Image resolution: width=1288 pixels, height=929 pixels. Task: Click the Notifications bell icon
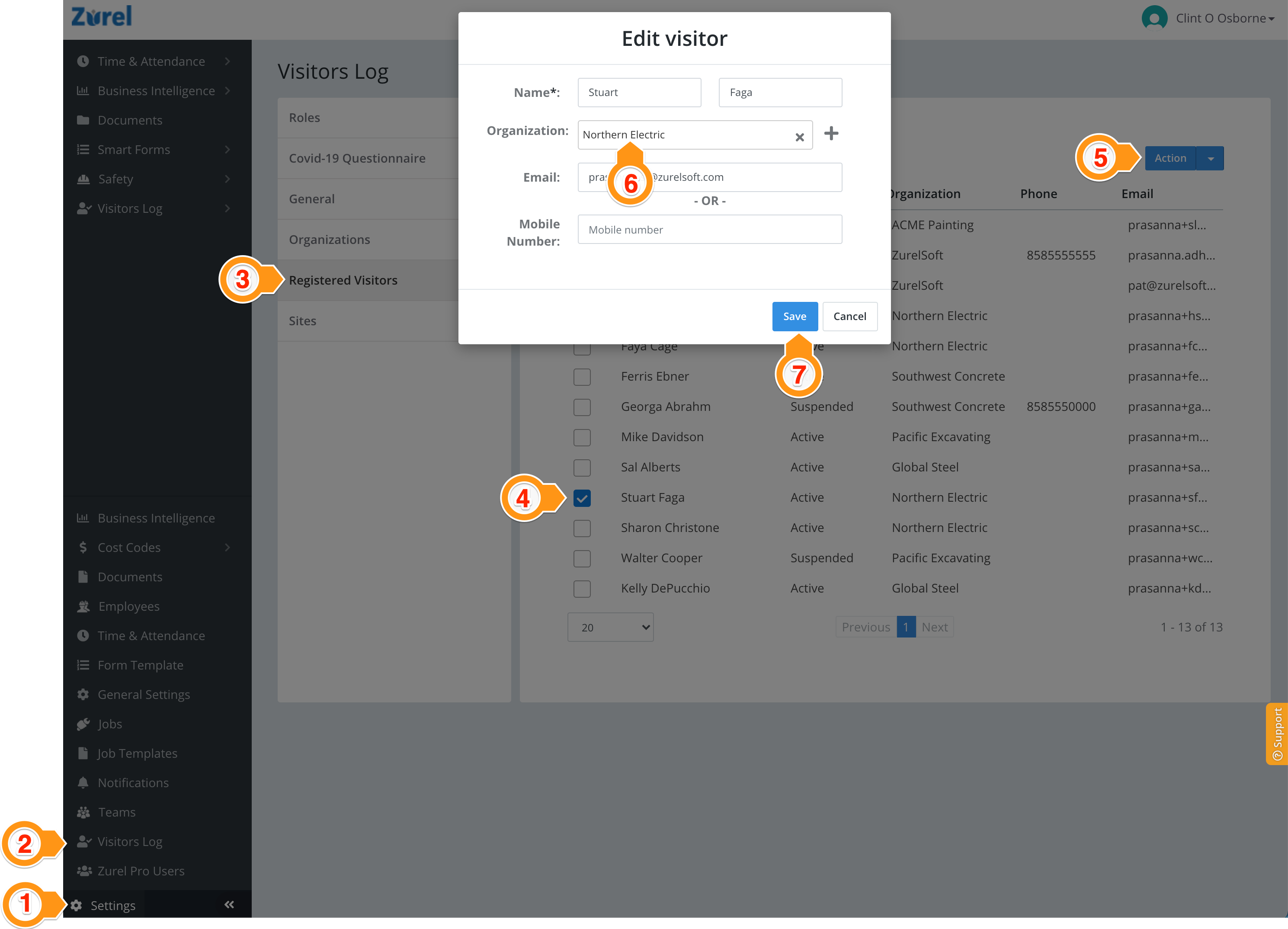pyautogui.click(x=83, y=782)
